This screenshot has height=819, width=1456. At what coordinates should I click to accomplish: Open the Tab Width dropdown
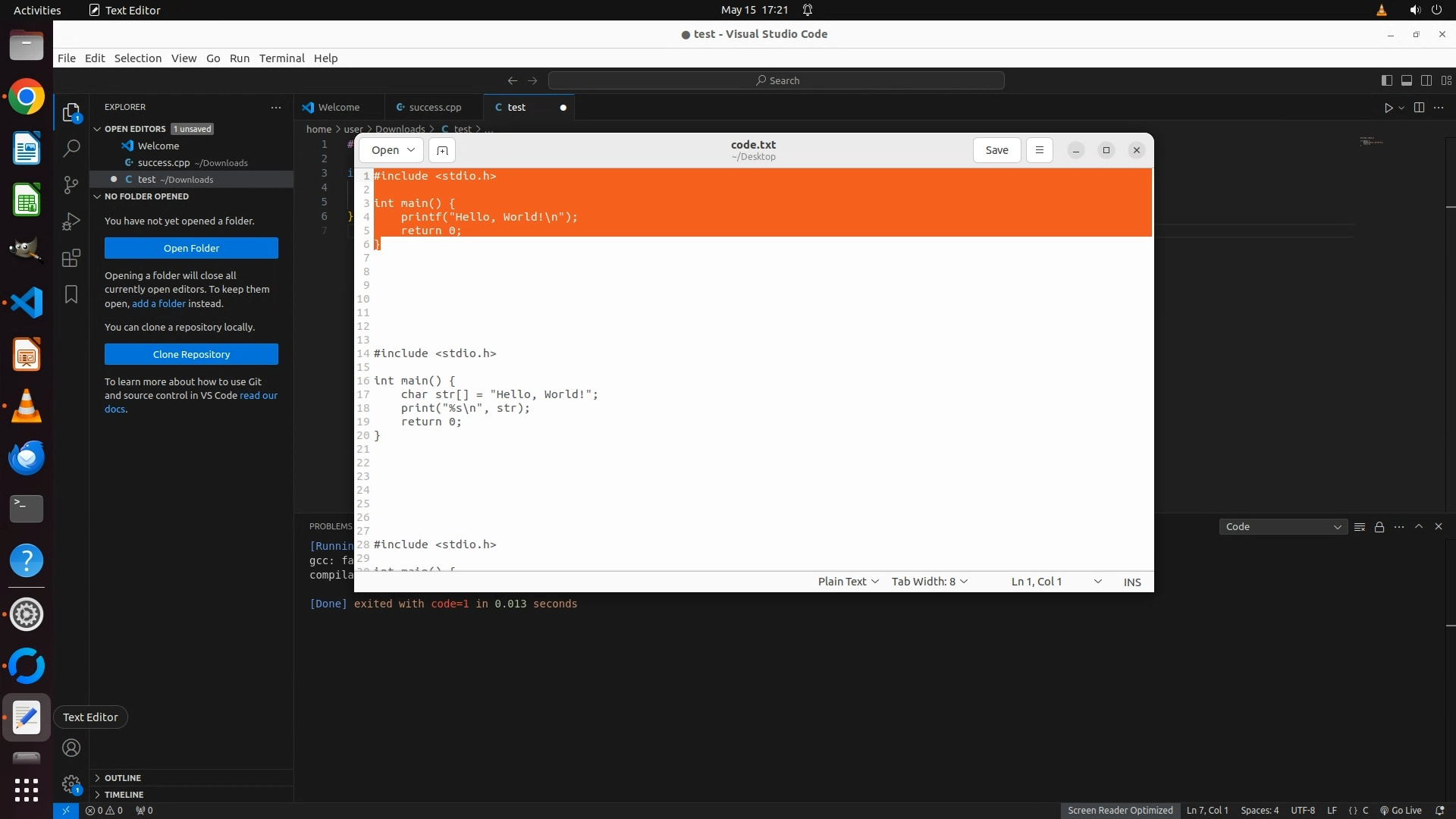point(929,582)
